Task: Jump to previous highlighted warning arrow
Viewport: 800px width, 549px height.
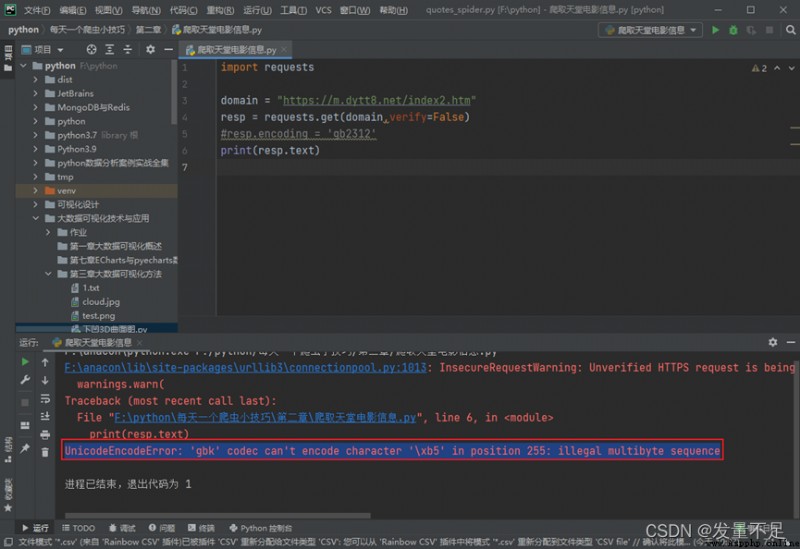Action: tap(777, 68)
